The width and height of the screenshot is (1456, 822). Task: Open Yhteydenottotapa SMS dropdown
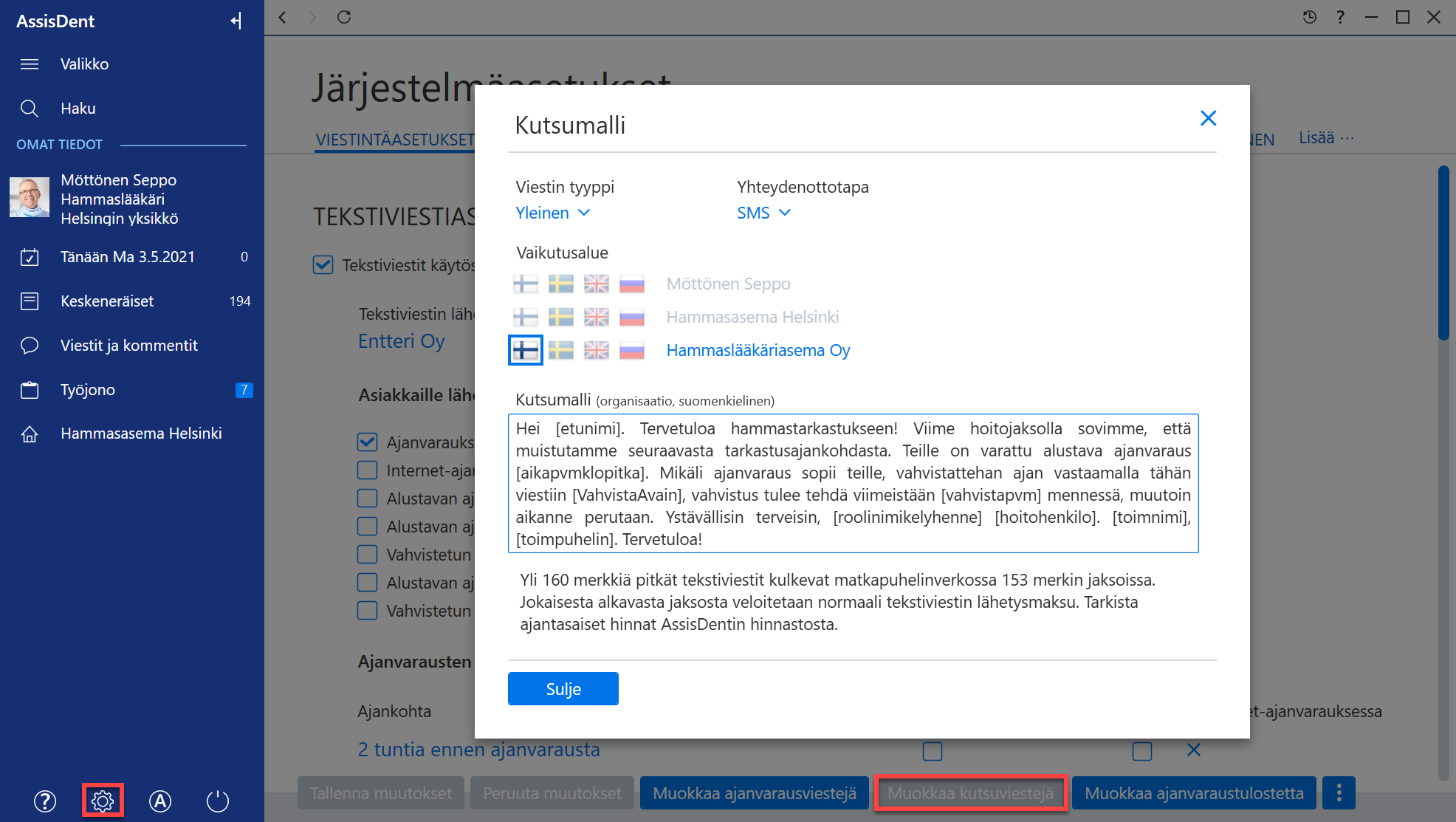point(764,213)
